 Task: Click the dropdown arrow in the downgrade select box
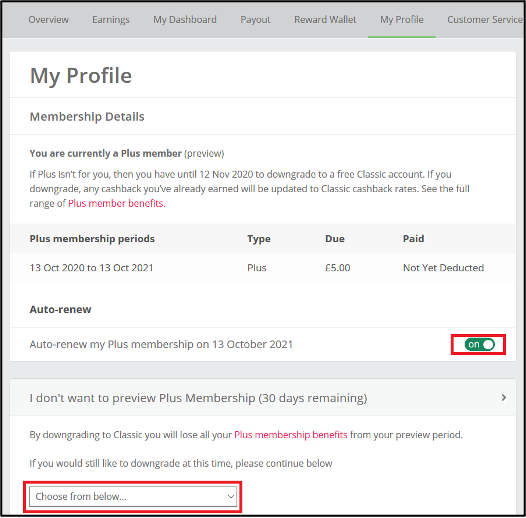[230, 496]
